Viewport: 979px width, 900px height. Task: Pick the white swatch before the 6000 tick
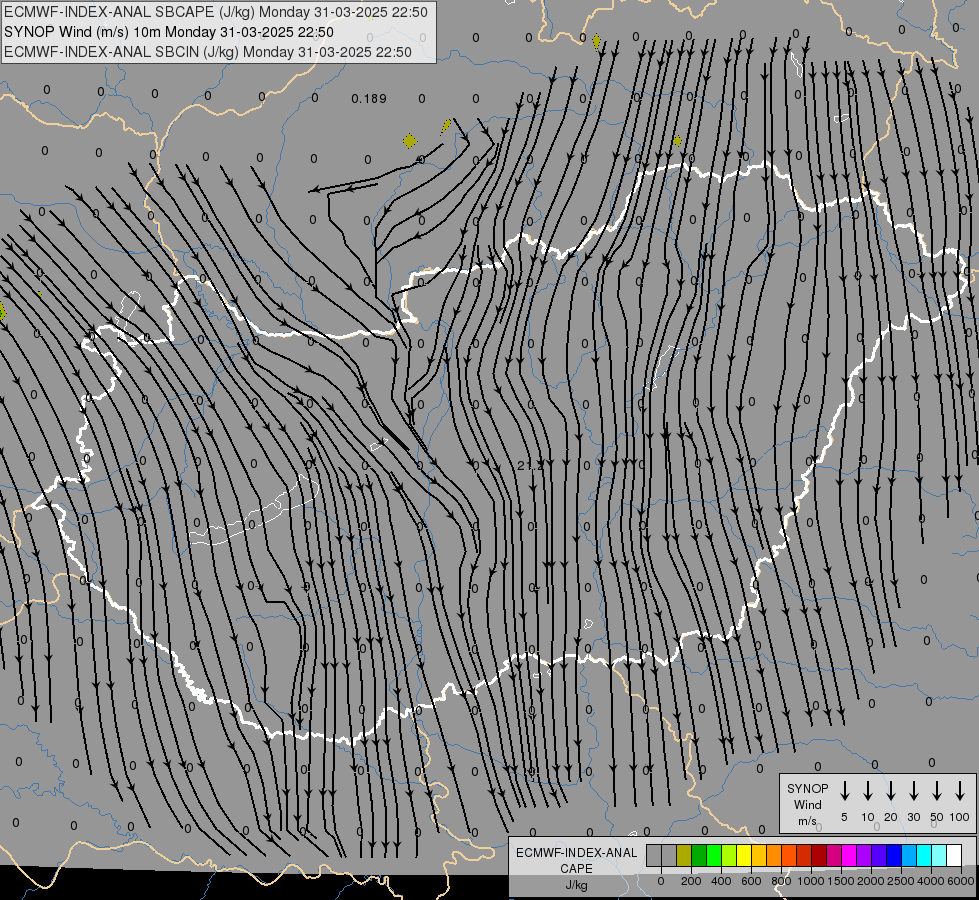(954, 855)
